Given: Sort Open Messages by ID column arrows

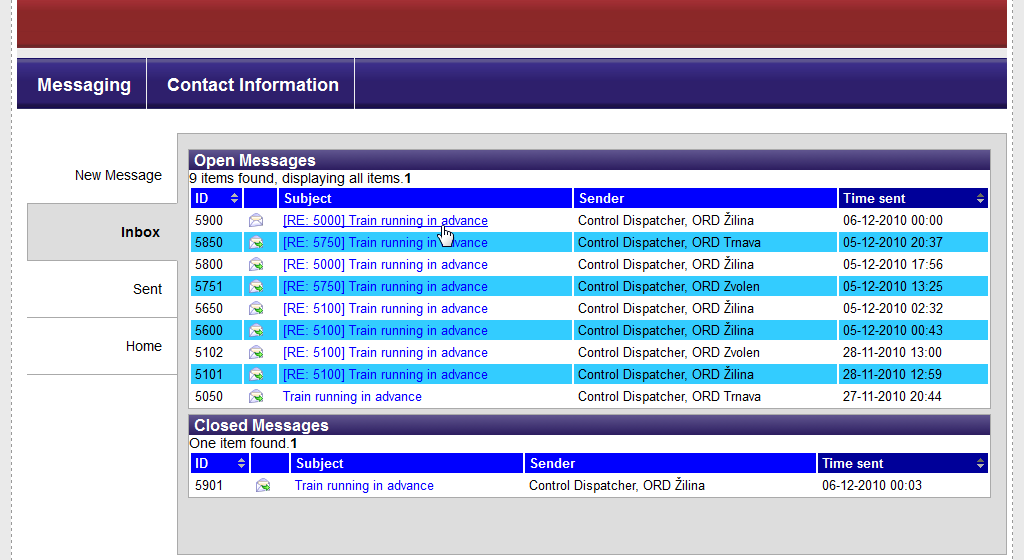Looking at the screenshot, I should (234, 199).
